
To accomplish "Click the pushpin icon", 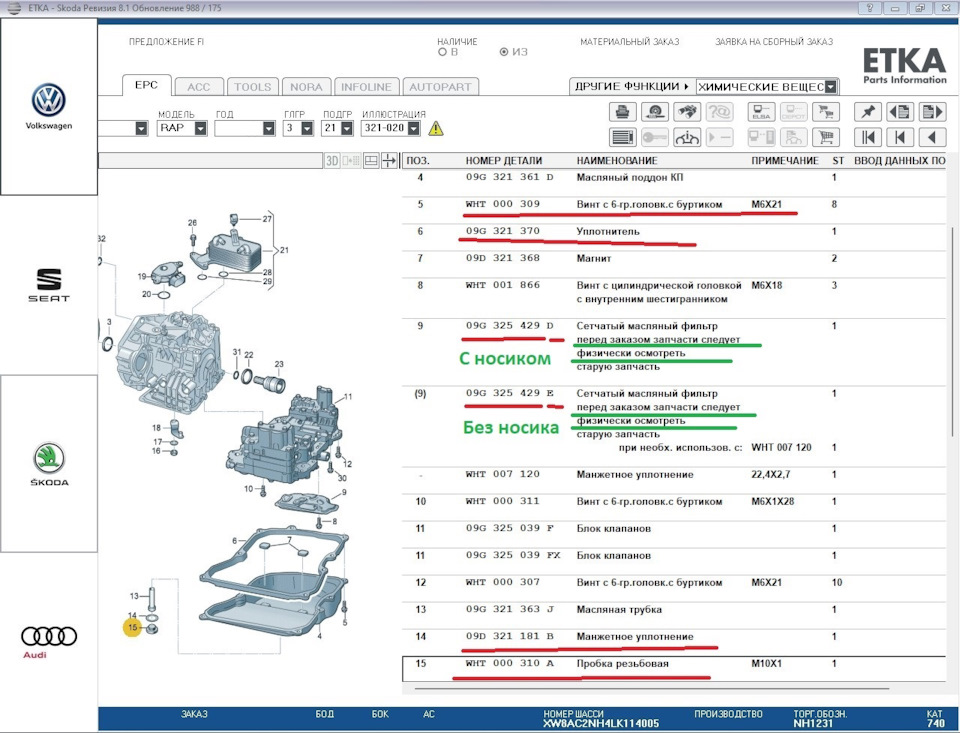I will [x=867, y=112].
